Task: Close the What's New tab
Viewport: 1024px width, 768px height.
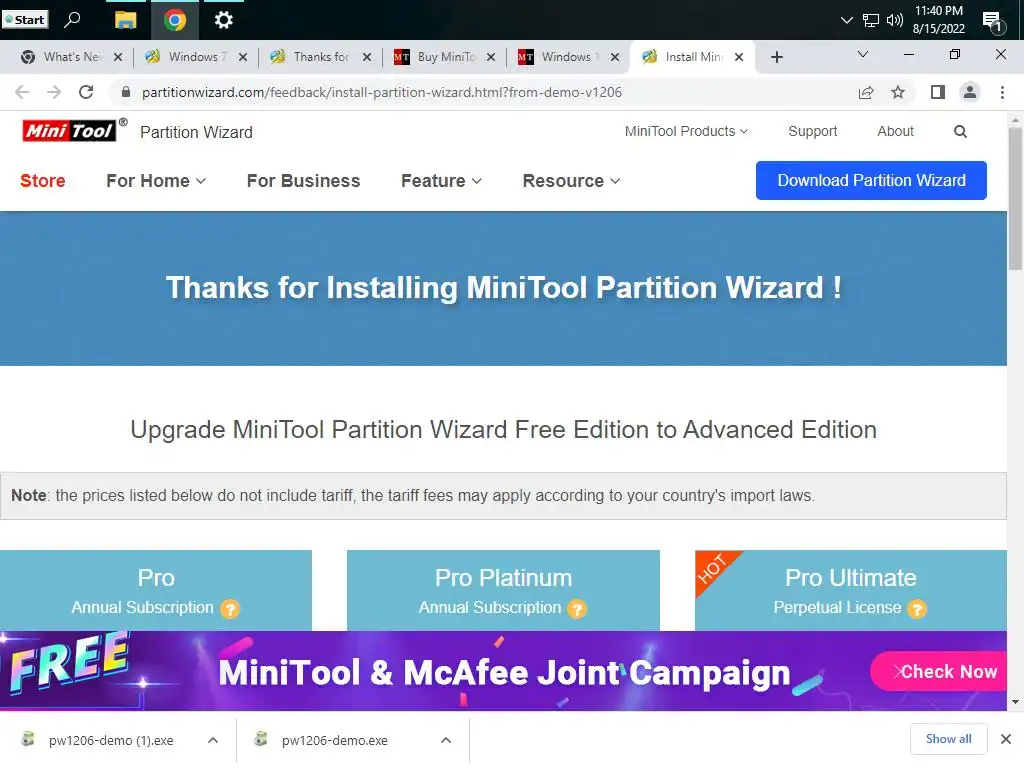Action: coord(118,57)
